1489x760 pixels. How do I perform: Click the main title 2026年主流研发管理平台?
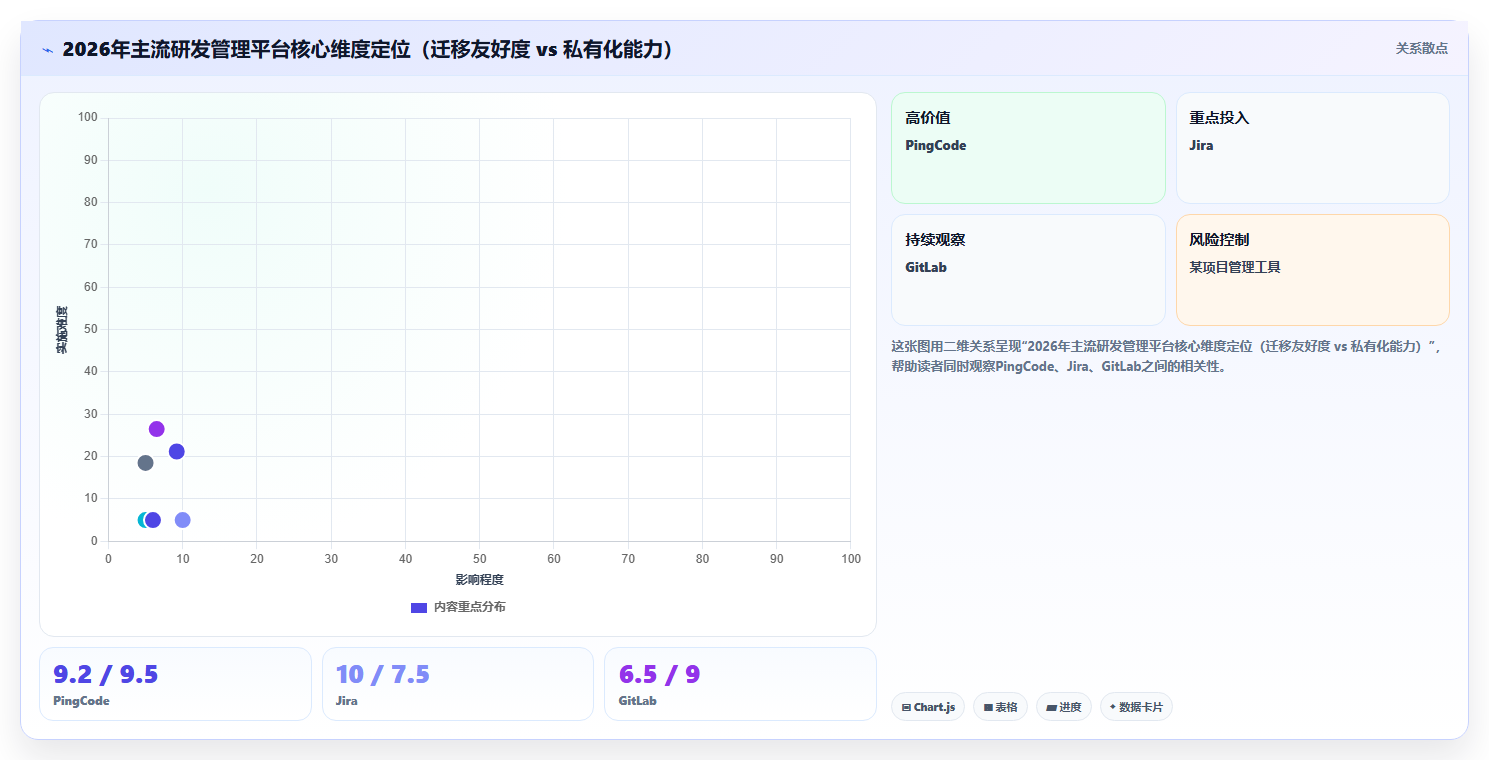[x=368, y=49]
